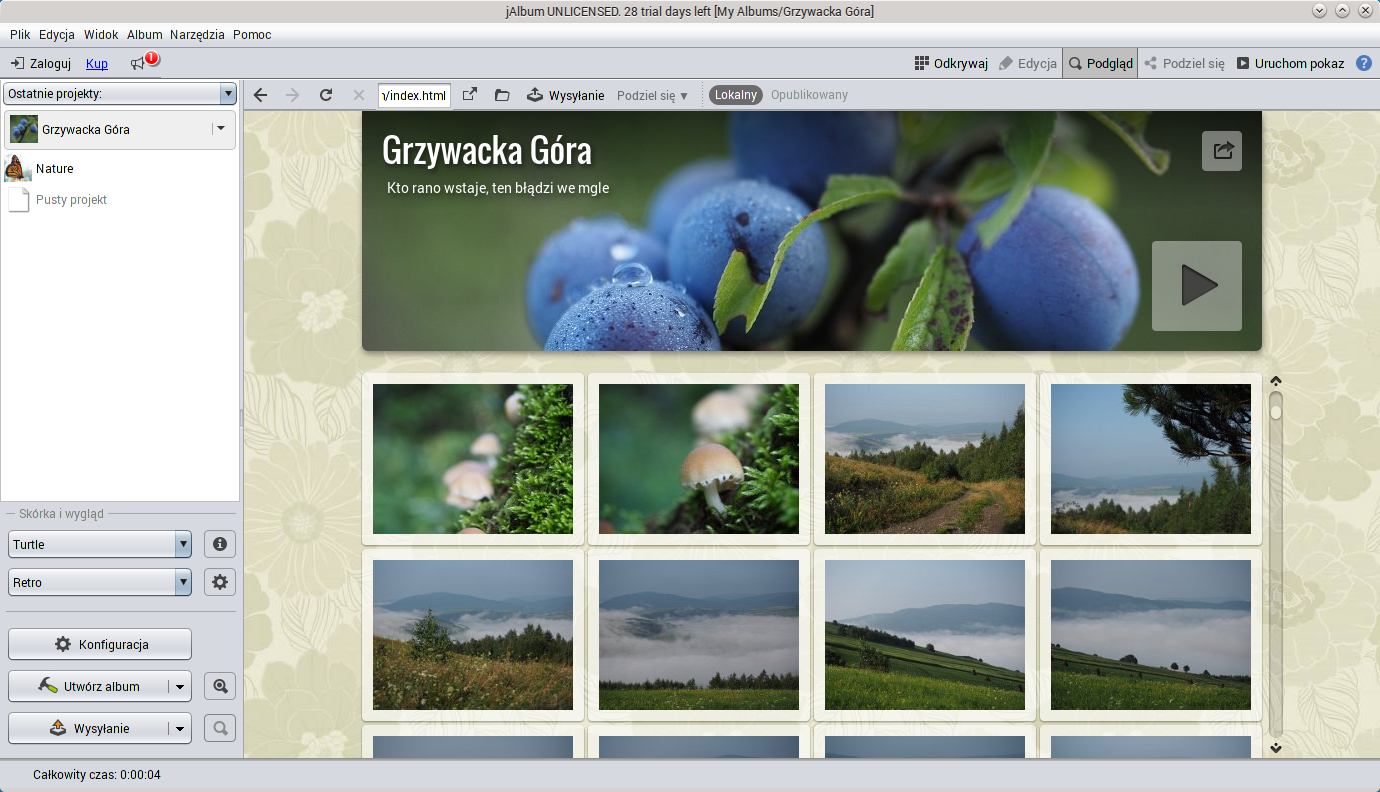Click the Grzywacka Góra album title

tap(487, 150)
